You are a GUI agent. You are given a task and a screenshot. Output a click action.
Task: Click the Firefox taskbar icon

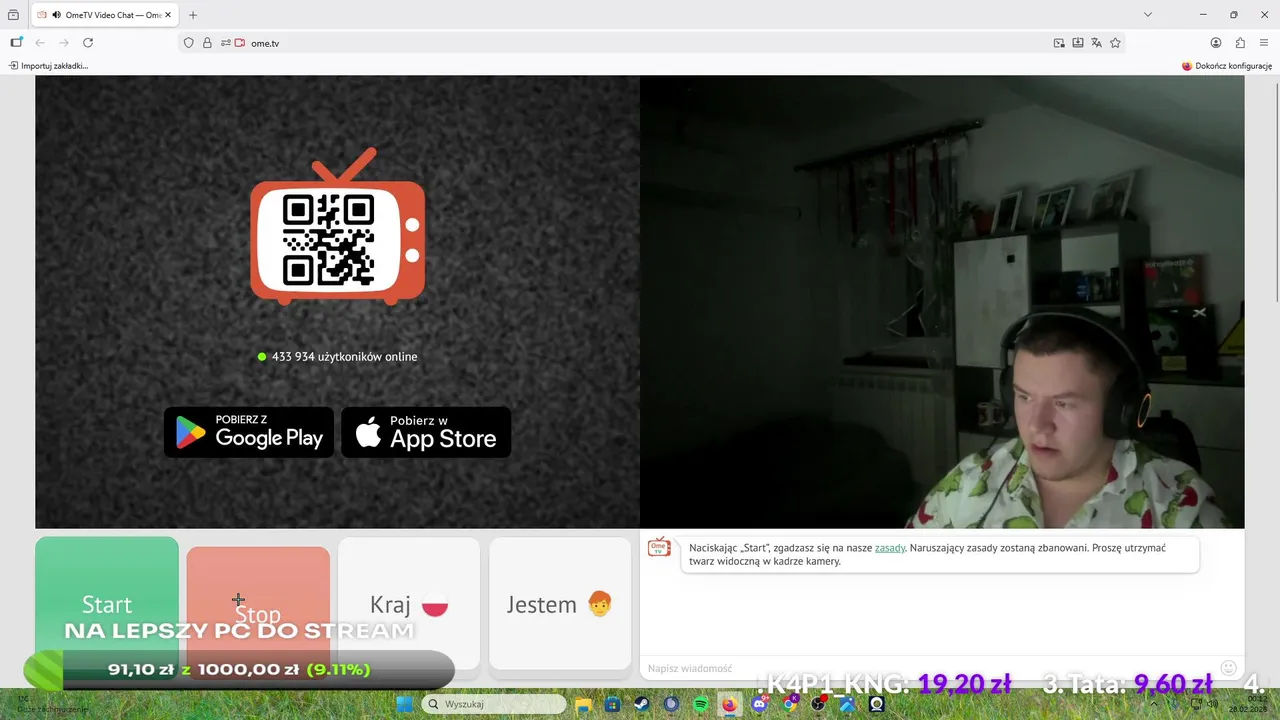[x=730, y=704]
